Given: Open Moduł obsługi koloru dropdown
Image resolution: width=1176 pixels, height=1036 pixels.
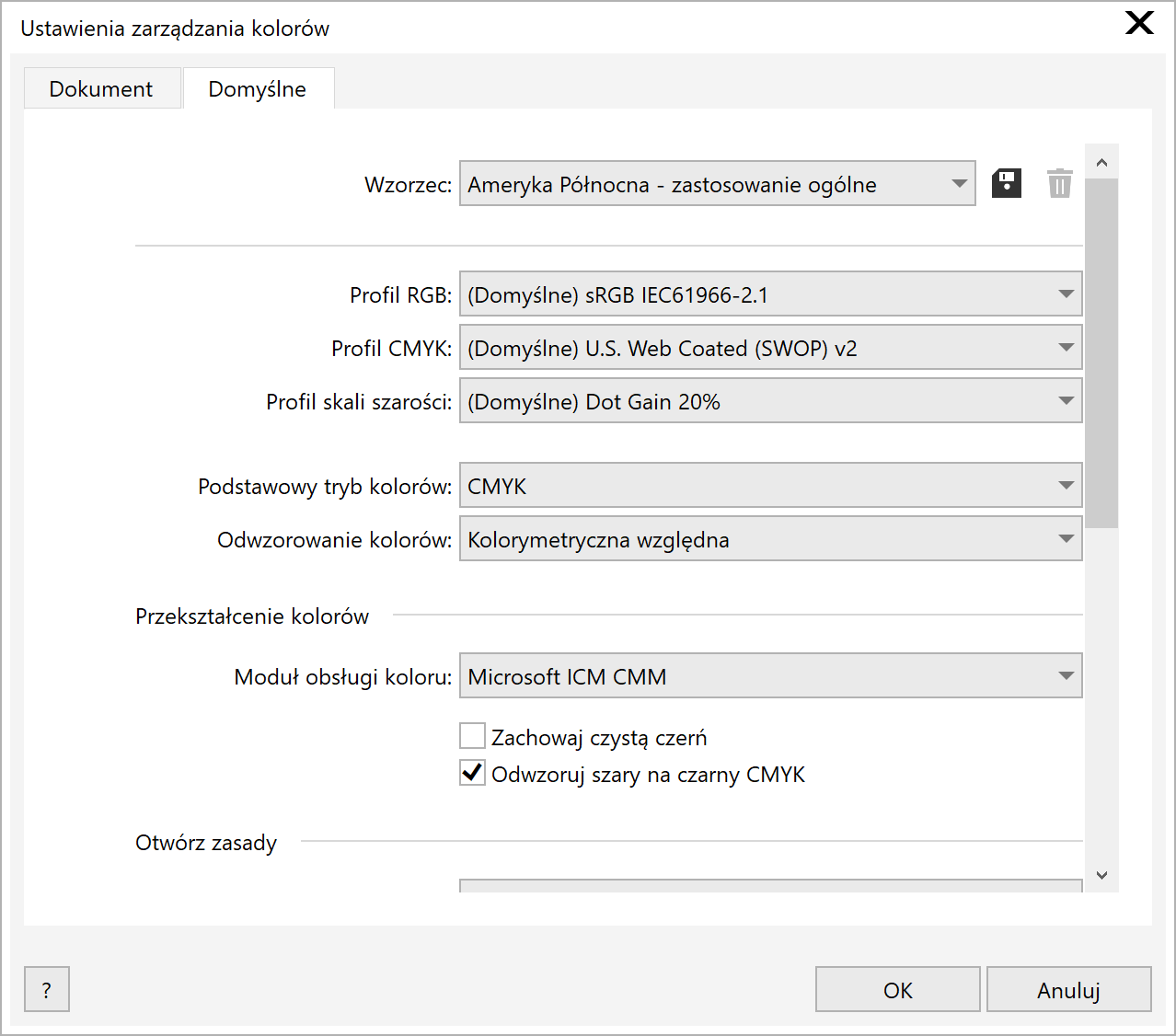Looking at the screenshot, I should pos(770,676).
